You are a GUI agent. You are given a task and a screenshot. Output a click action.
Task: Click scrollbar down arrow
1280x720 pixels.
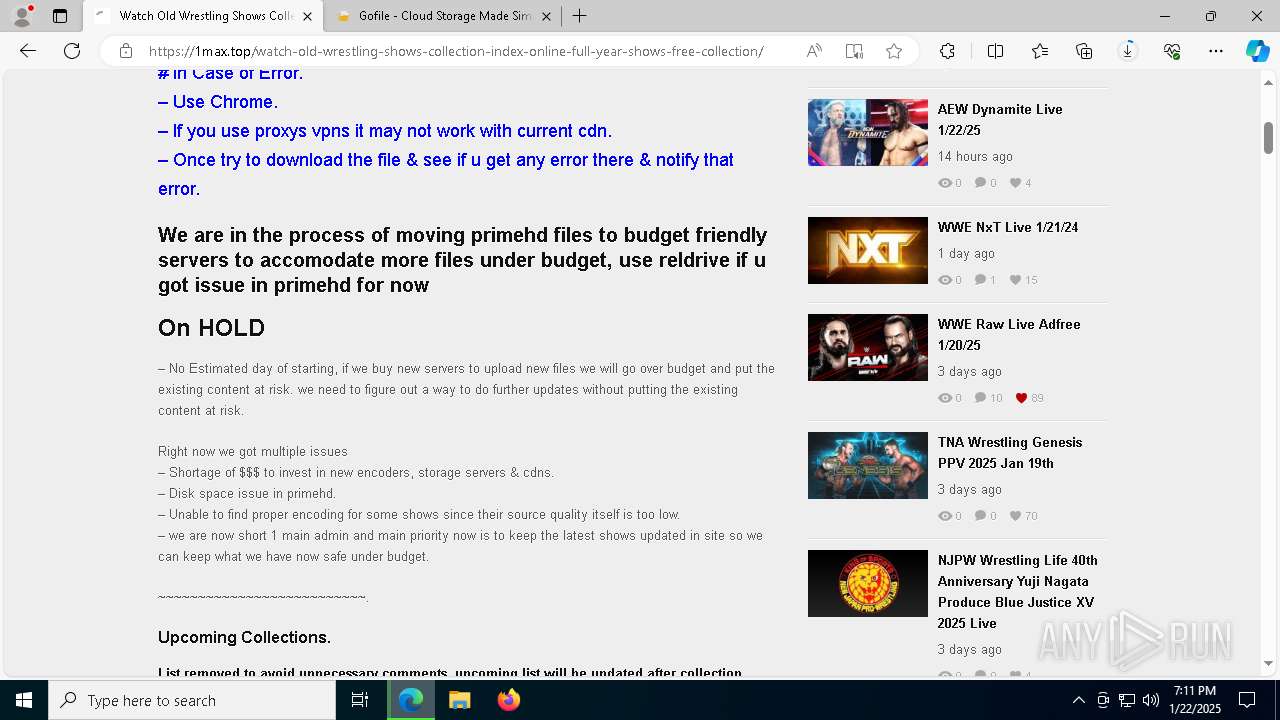[x=1268, y=663]
